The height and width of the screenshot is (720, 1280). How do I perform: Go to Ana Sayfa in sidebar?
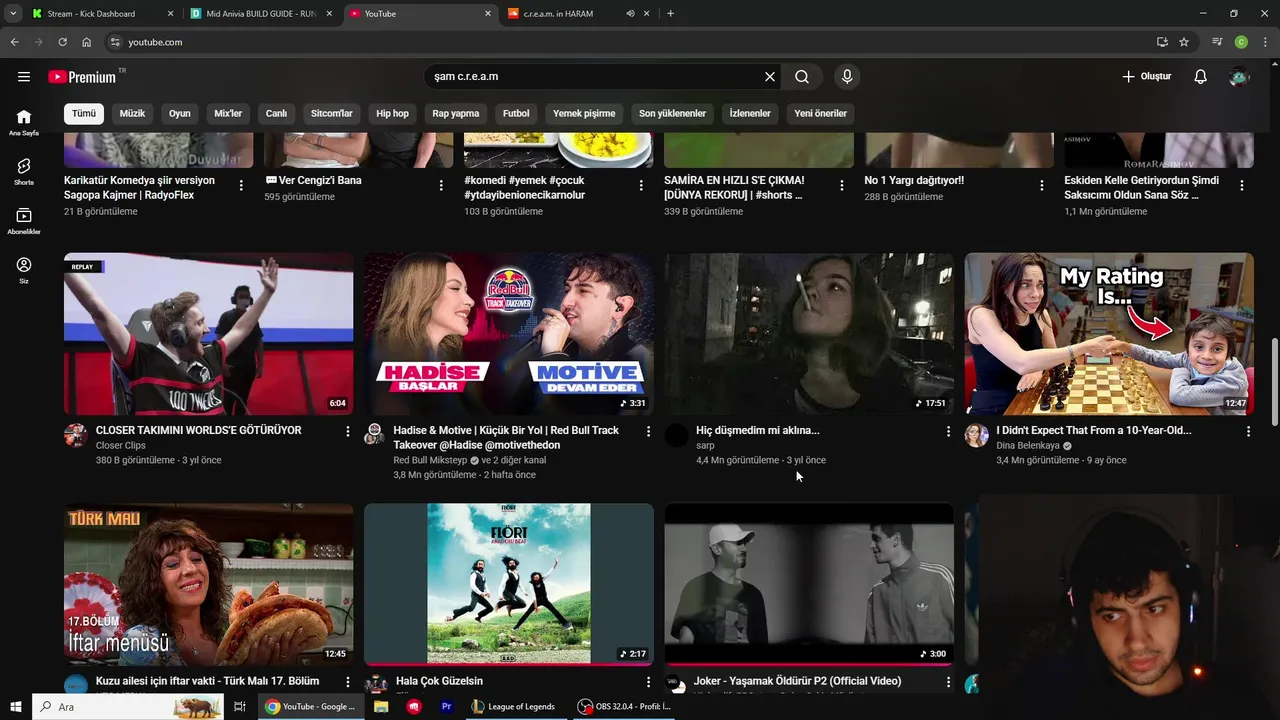pyautogui.click(x=24, y=122)
